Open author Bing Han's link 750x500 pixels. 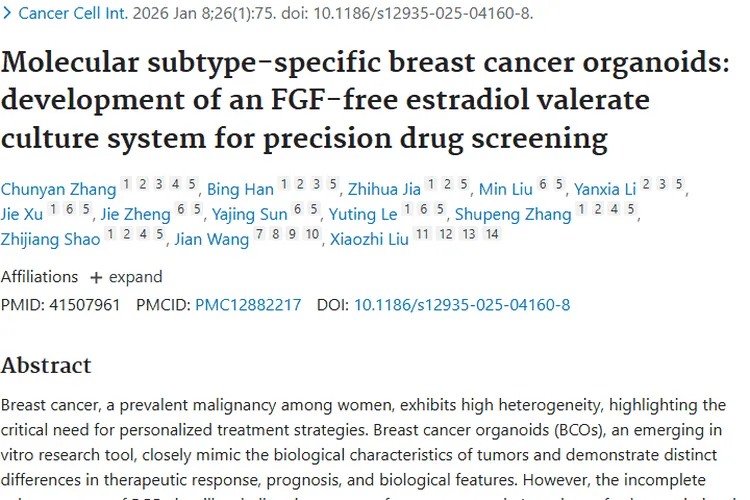click(239, 189)
